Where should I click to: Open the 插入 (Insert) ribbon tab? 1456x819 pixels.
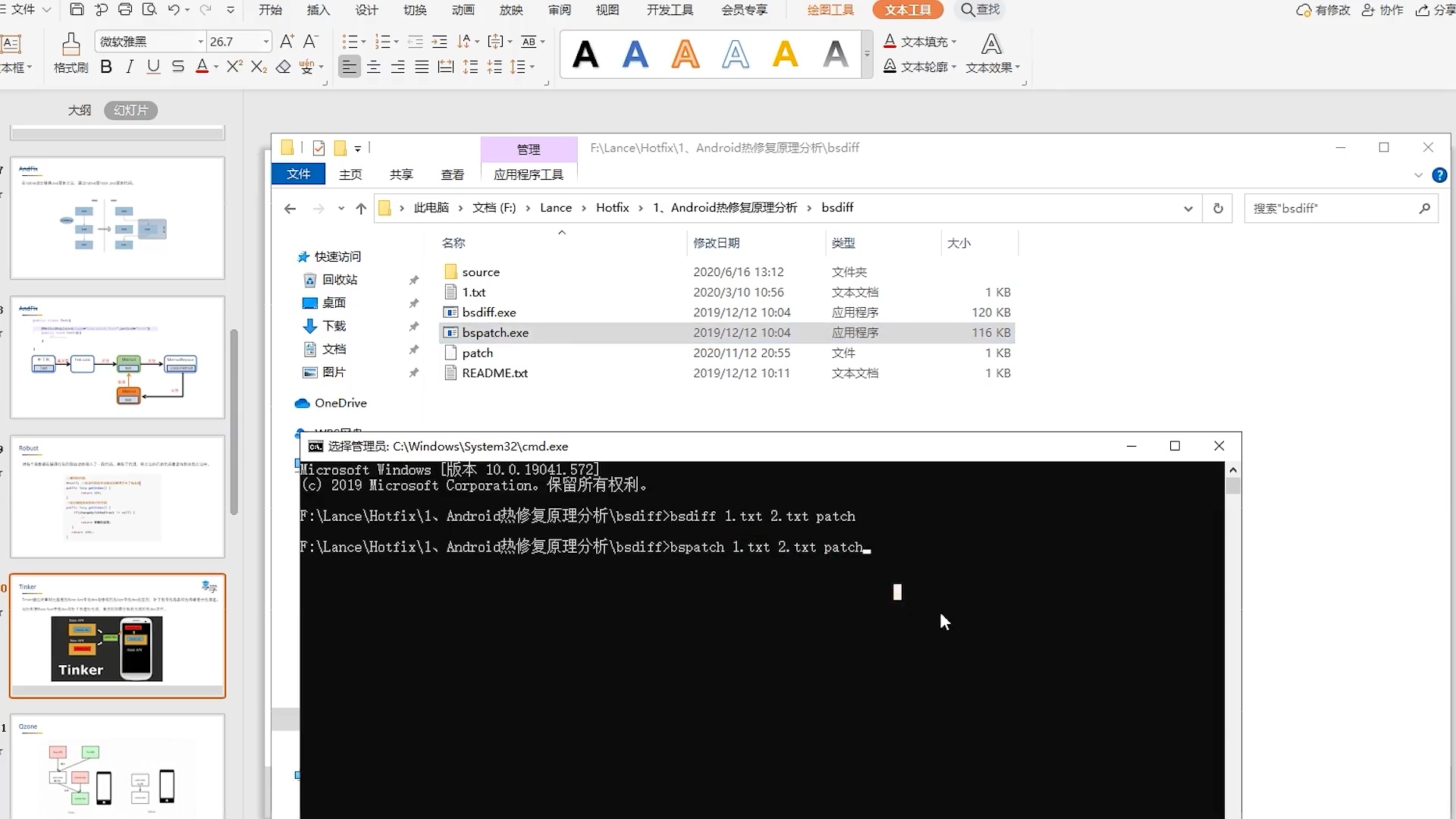click(x=318, y=10)
